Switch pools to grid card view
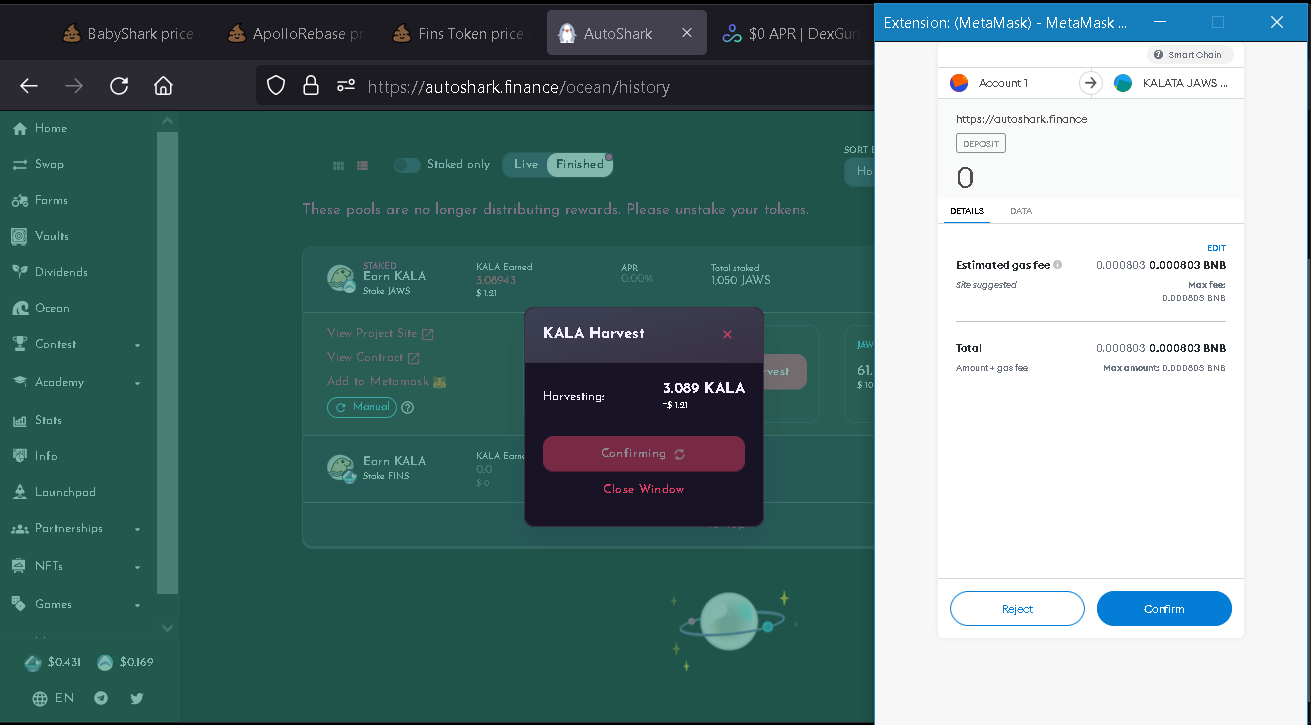This screenshot has width=1311, height=725. pyautogui.click(x=338, y=165)
